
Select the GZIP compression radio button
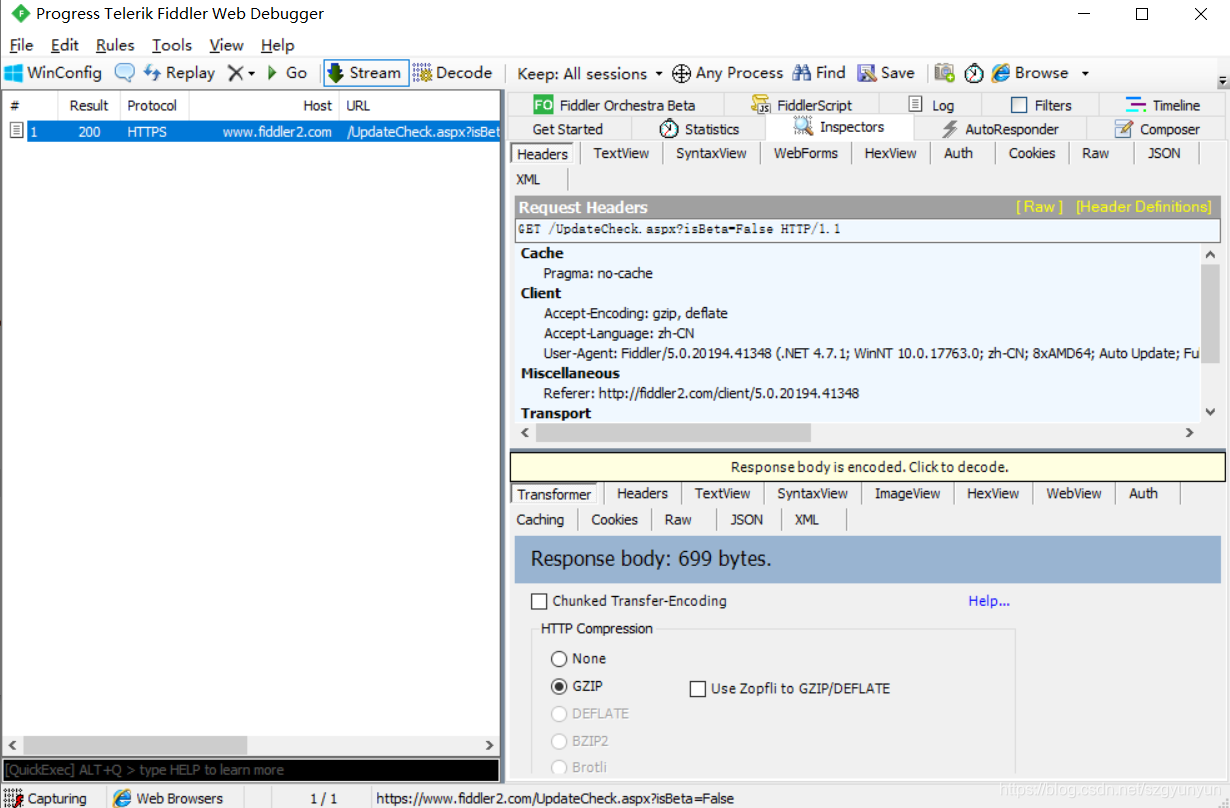[x=559, y=687]
